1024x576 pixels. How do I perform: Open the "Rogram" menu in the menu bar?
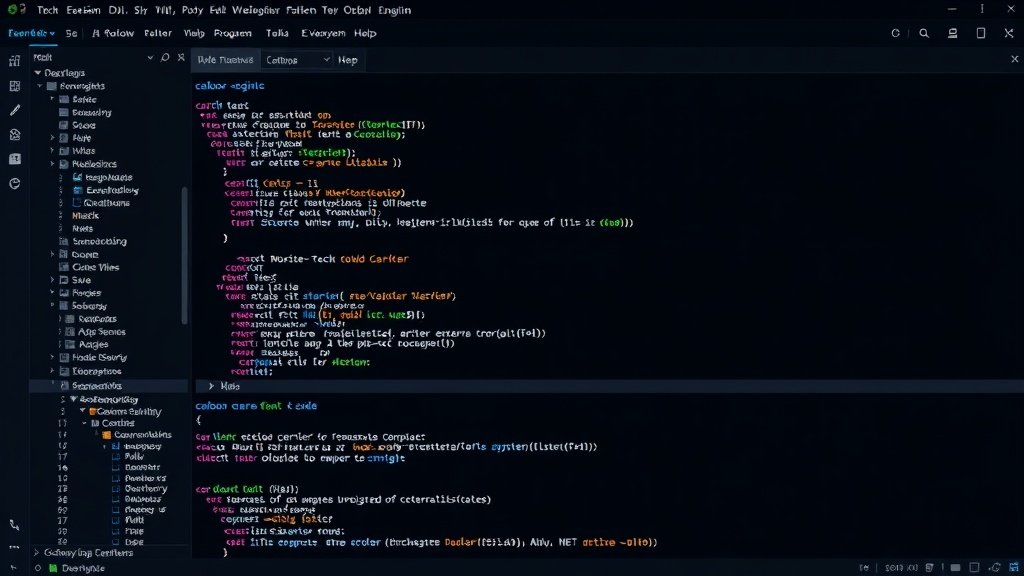[x=232, y=33]
